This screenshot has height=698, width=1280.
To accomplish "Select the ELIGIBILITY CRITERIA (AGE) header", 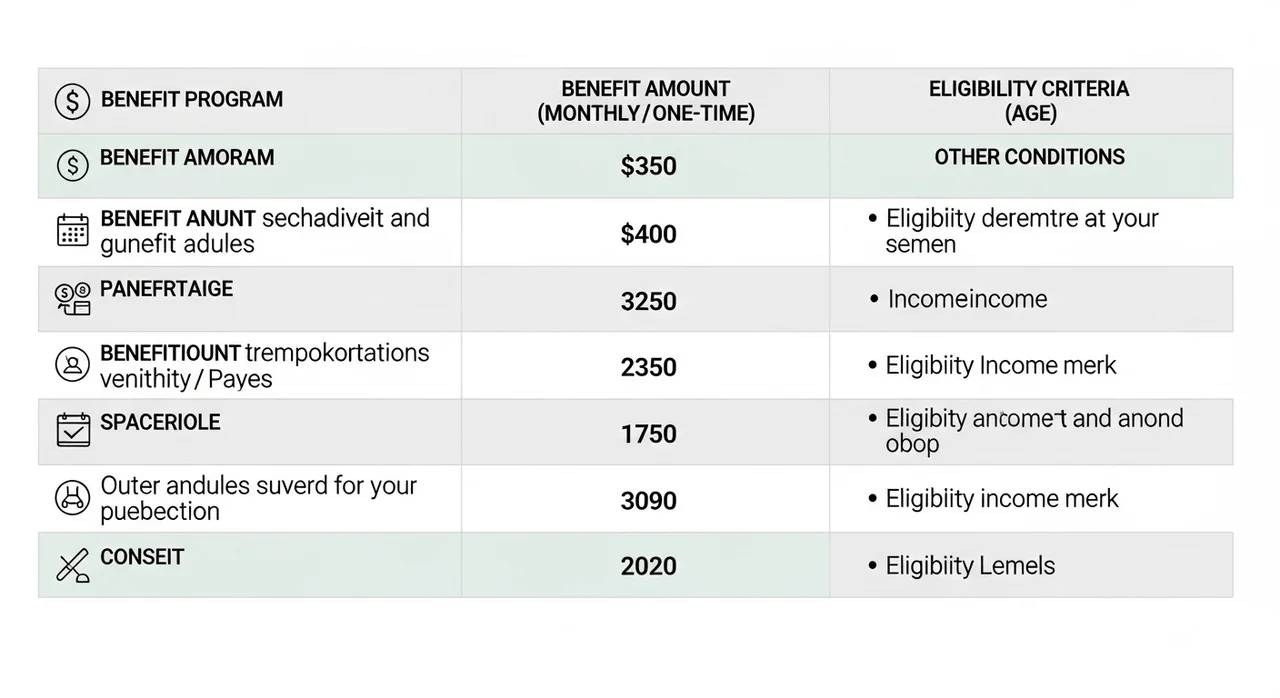I will pyautogui.click(x=1029, y=101).
